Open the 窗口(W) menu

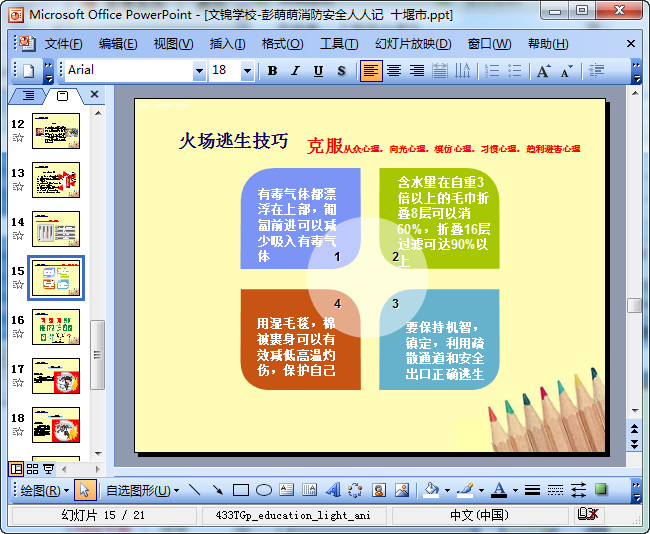(489, 44)
